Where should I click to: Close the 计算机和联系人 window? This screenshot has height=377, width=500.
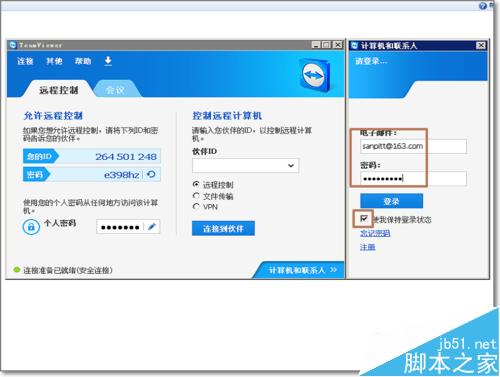[x=481, y=45]
